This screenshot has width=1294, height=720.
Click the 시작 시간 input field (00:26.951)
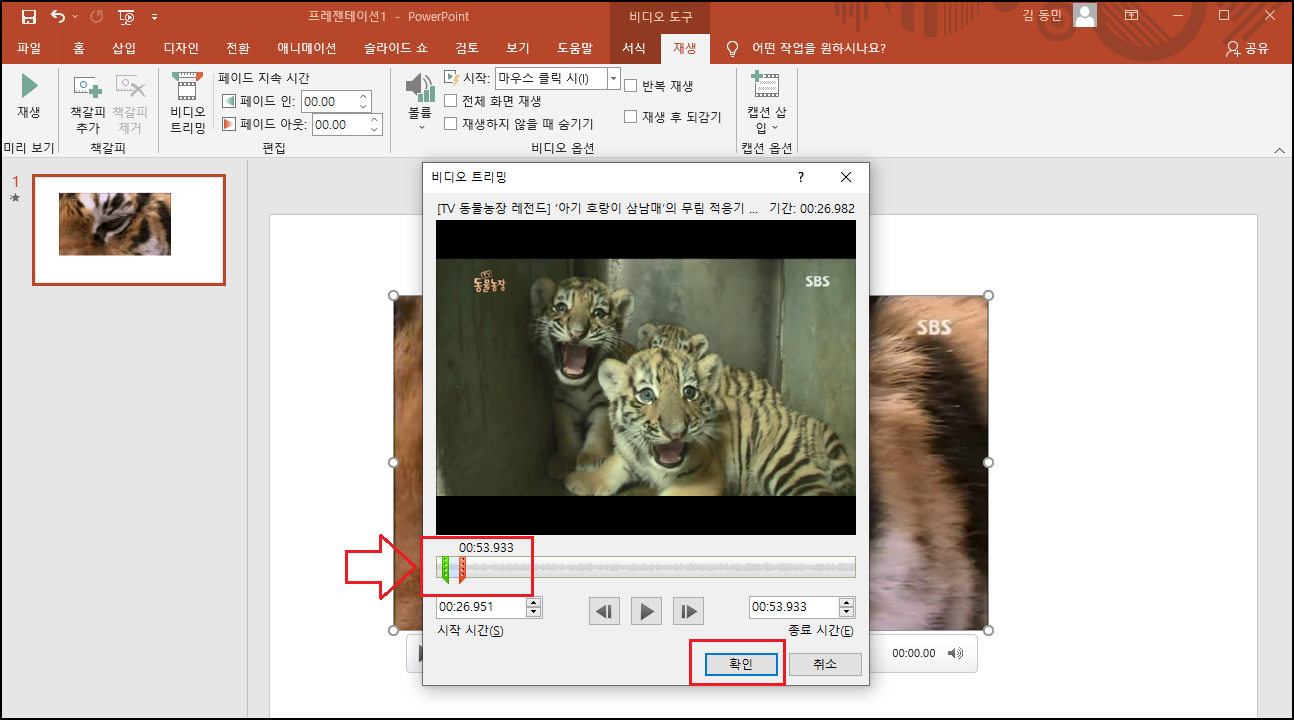[480, 607]
